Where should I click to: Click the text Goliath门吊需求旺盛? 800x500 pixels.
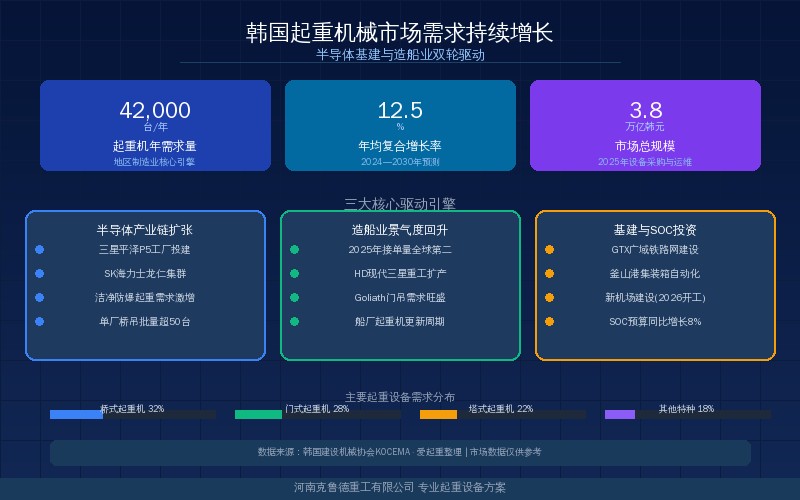[400, 297]
